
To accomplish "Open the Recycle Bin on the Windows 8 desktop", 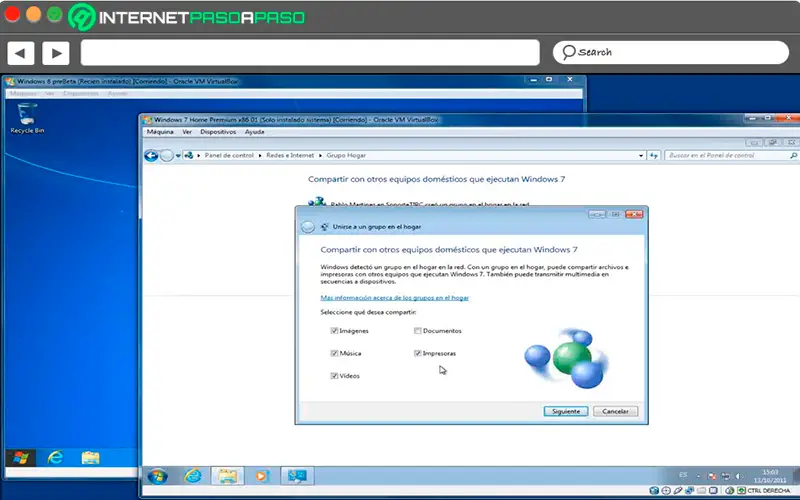I will [27, 118].
